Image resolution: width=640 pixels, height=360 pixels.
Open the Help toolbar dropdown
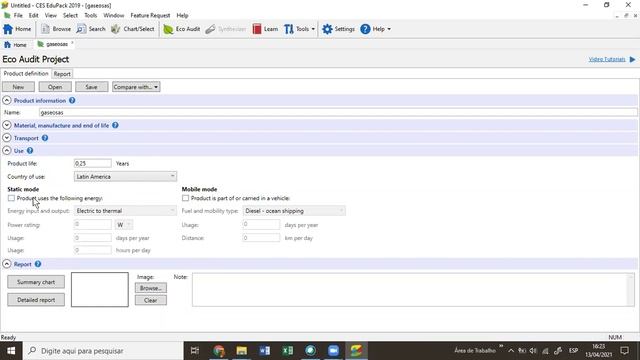[x=376, y=29]
